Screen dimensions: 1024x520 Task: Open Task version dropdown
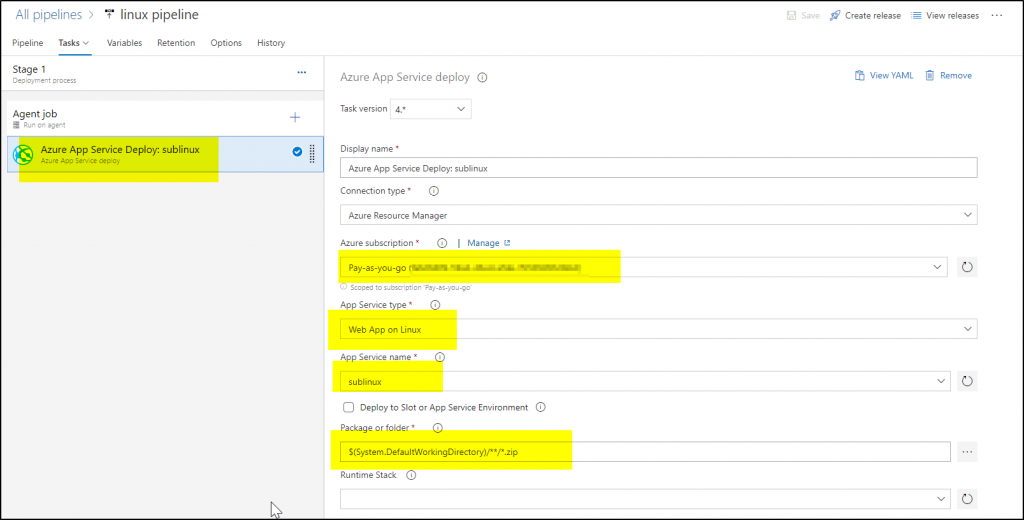coord(430,109)
